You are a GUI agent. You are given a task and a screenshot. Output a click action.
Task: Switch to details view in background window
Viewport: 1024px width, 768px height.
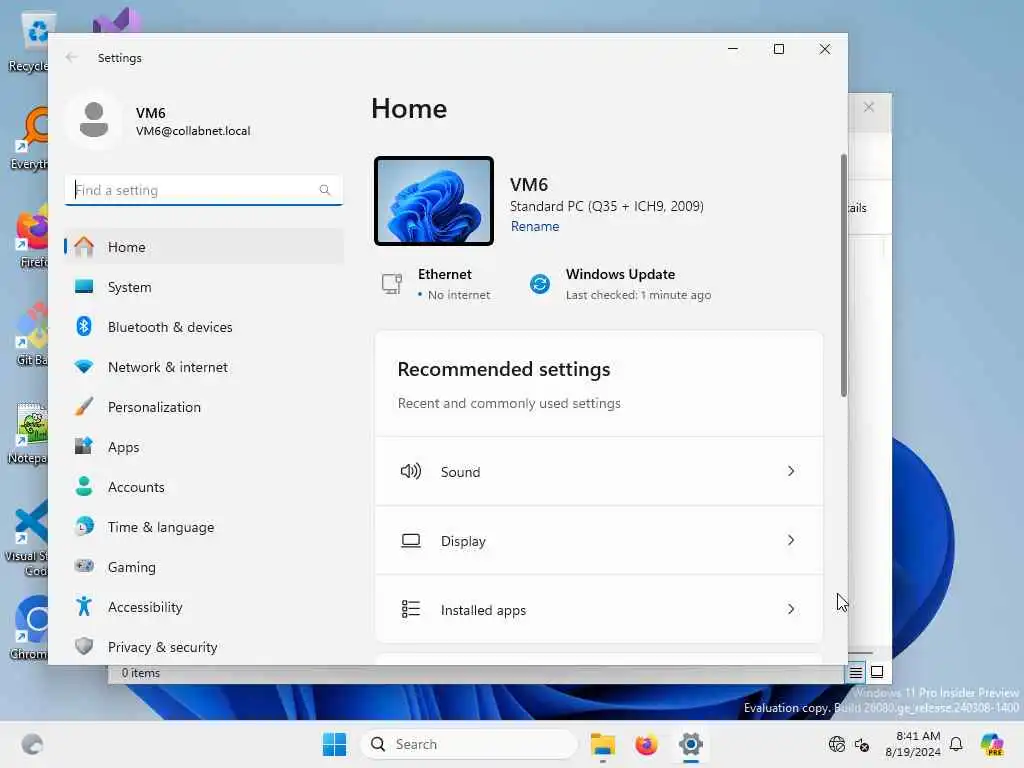point(856,672)
